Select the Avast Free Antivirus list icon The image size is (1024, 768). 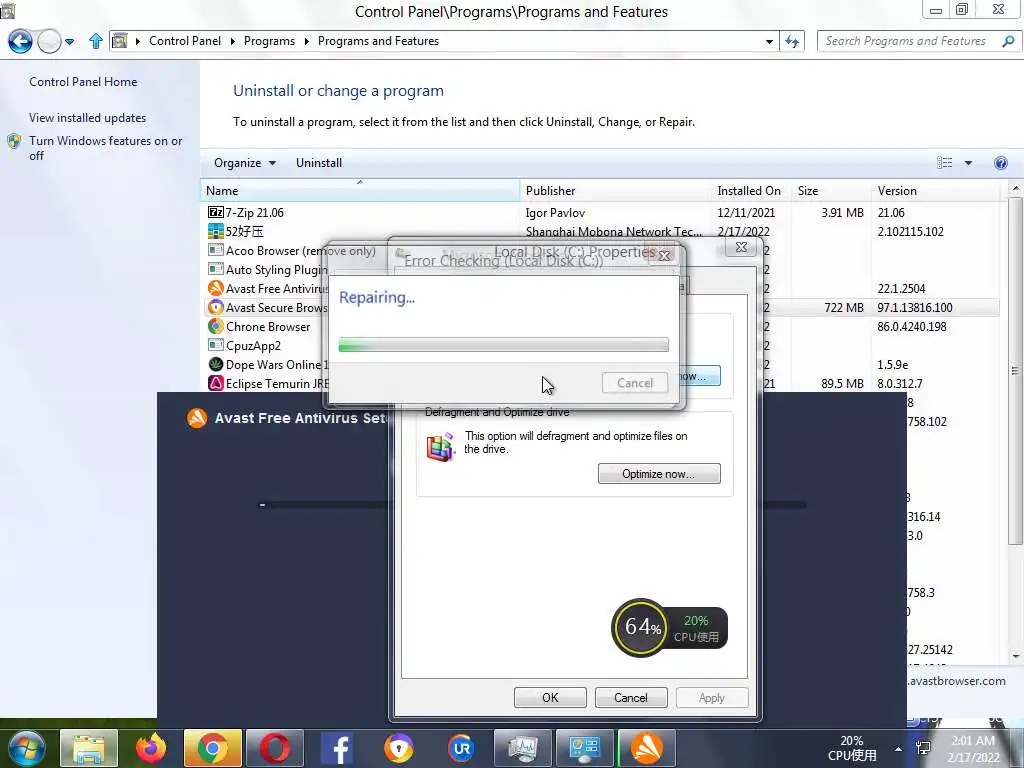(216, 288)
